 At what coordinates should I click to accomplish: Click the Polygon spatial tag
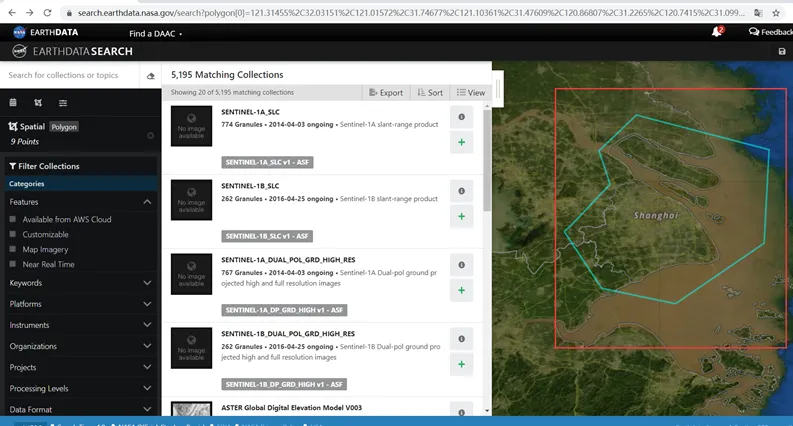point(64,127)
